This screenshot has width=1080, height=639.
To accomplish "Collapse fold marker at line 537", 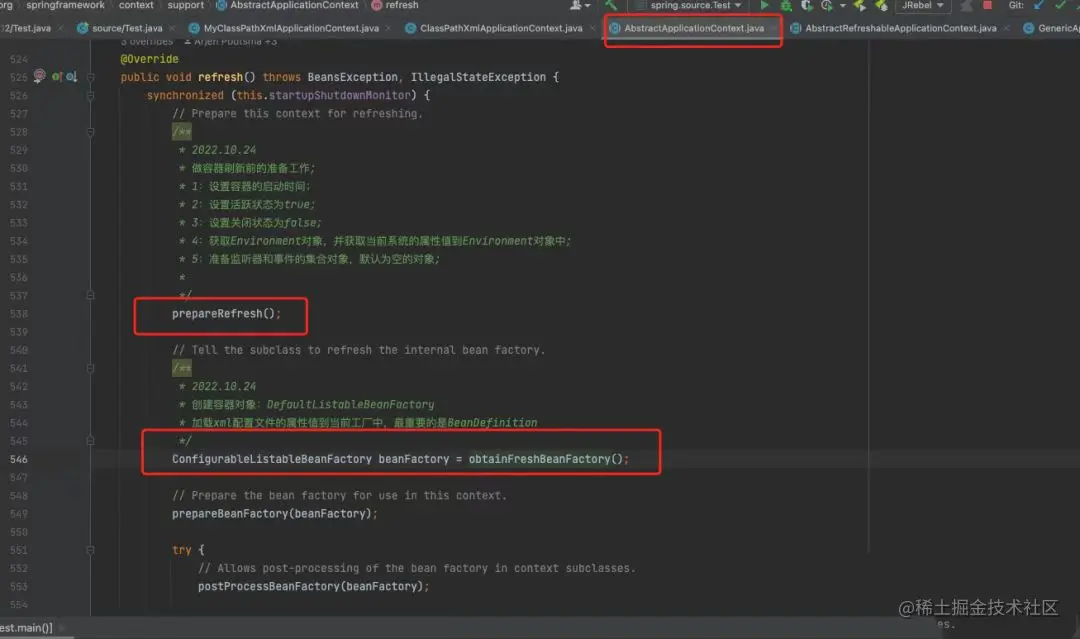I will (90, 295).
